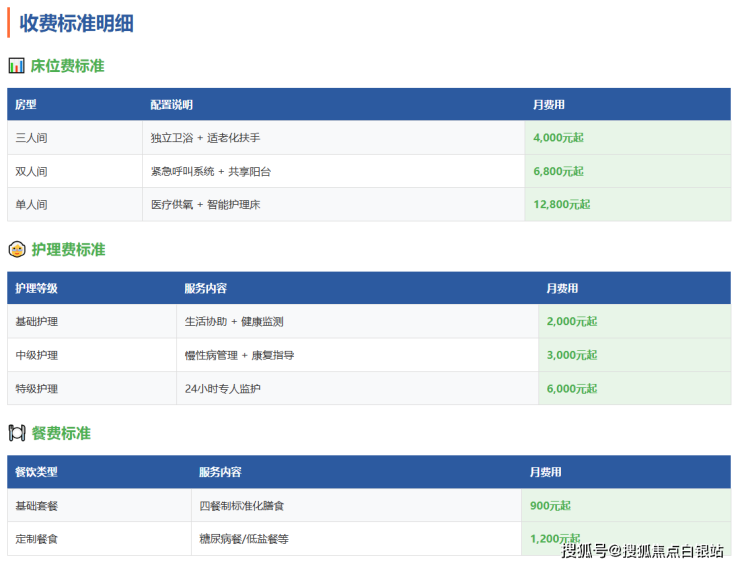
Task: Click the 护理费标准 section heading
Action: click(x=68, y=249)
